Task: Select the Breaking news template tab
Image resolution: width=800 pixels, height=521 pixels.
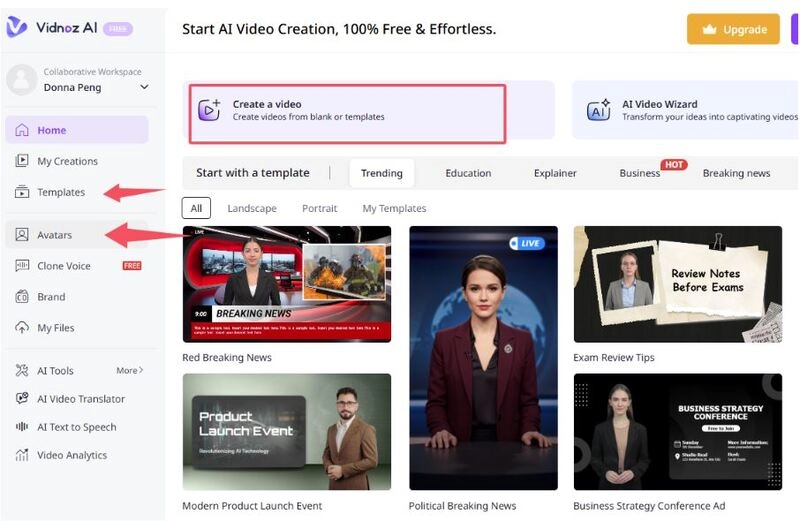Action: tap(736, 173)
